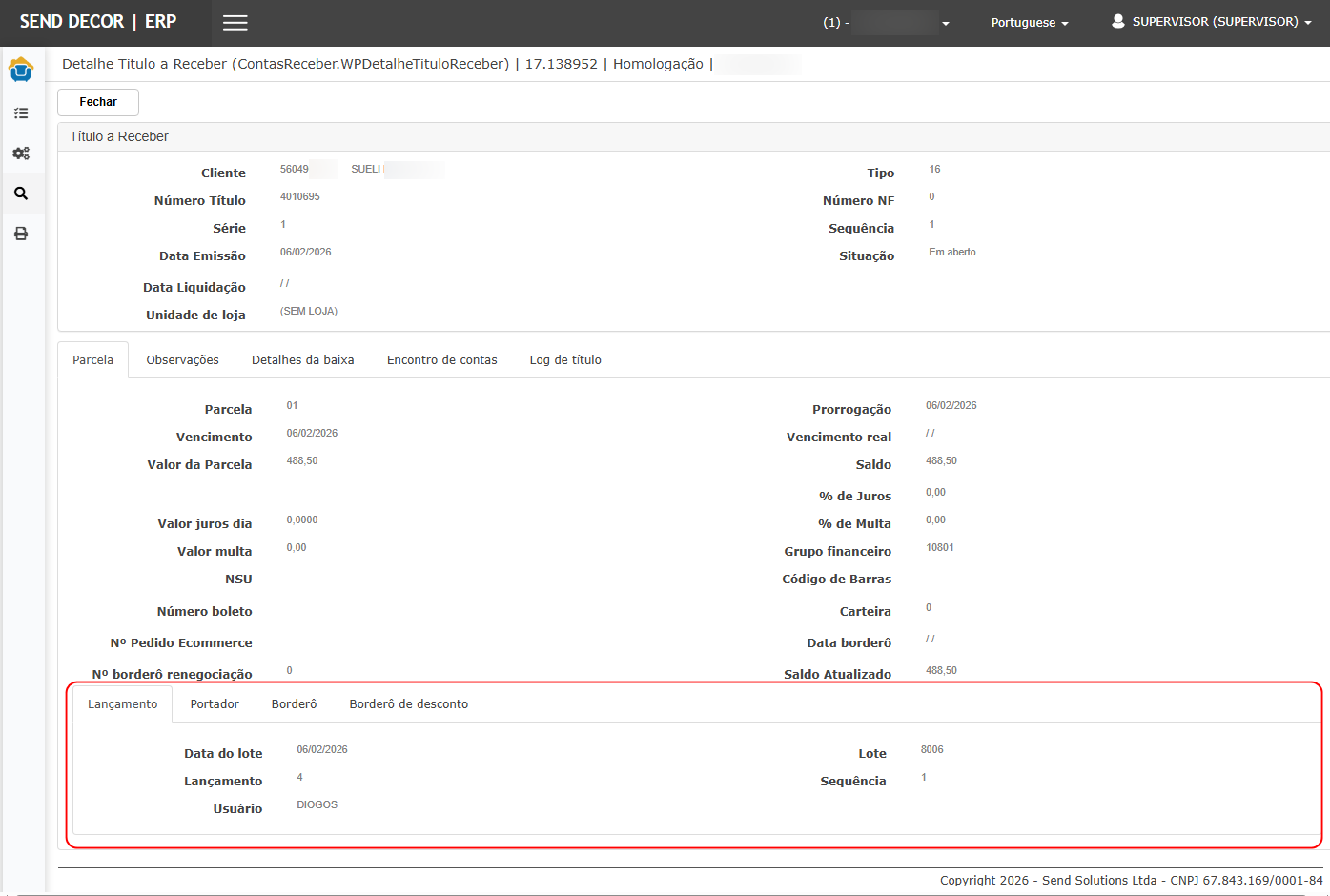Click the (SEM LOJA) store unit value
Viewport: 1330px width, 896px height.
point(309,312)
